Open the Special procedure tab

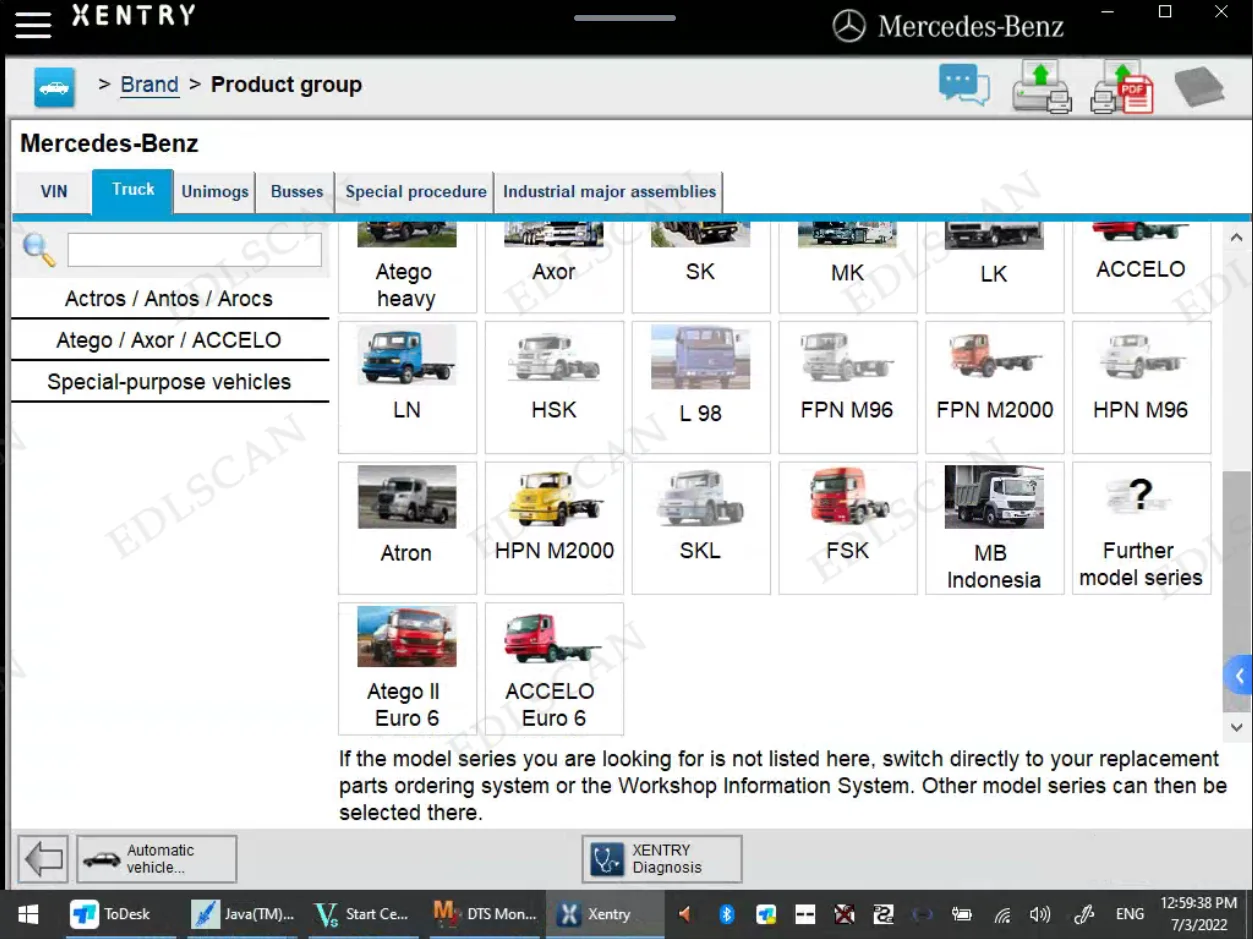(415, 192)
